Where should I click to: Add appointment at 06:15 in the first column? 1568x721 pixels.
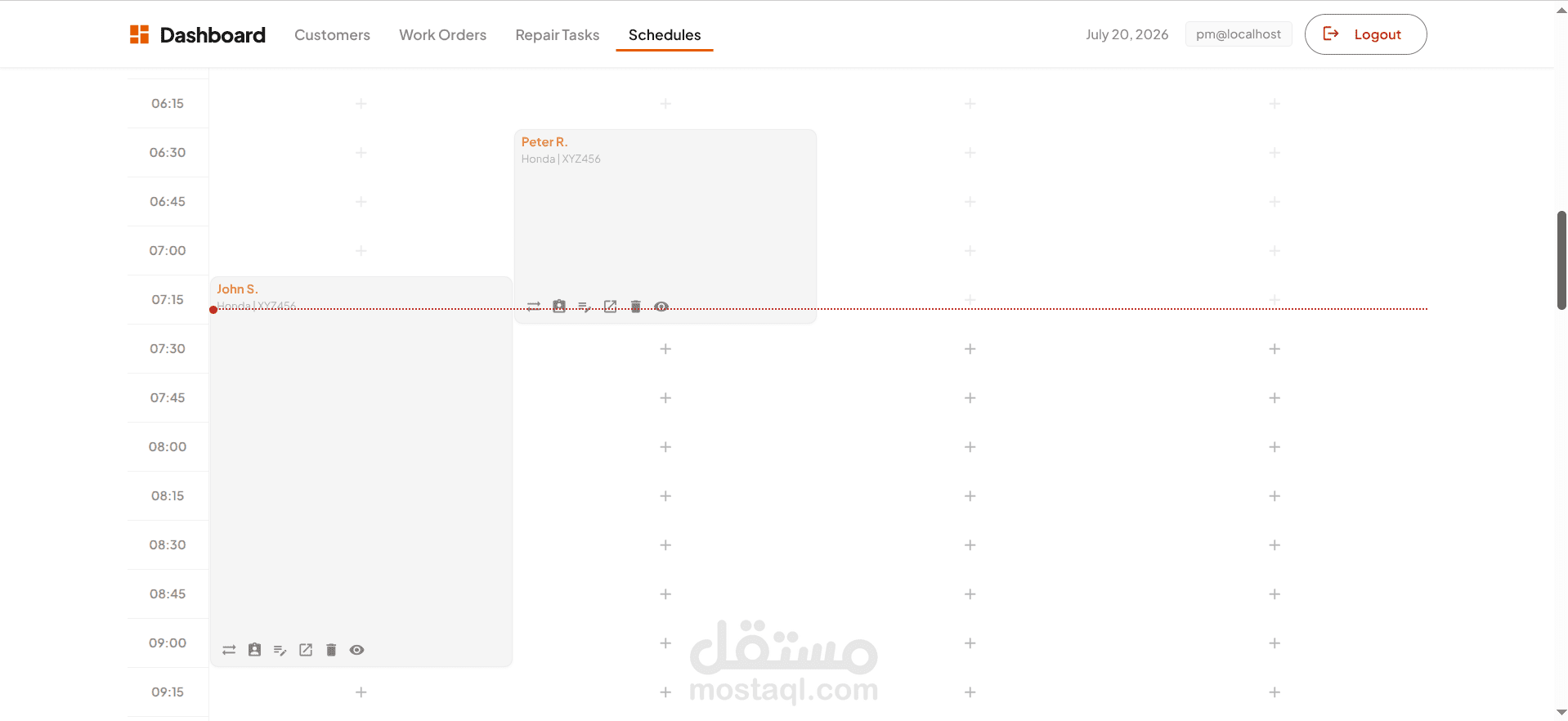coord(361,104)
